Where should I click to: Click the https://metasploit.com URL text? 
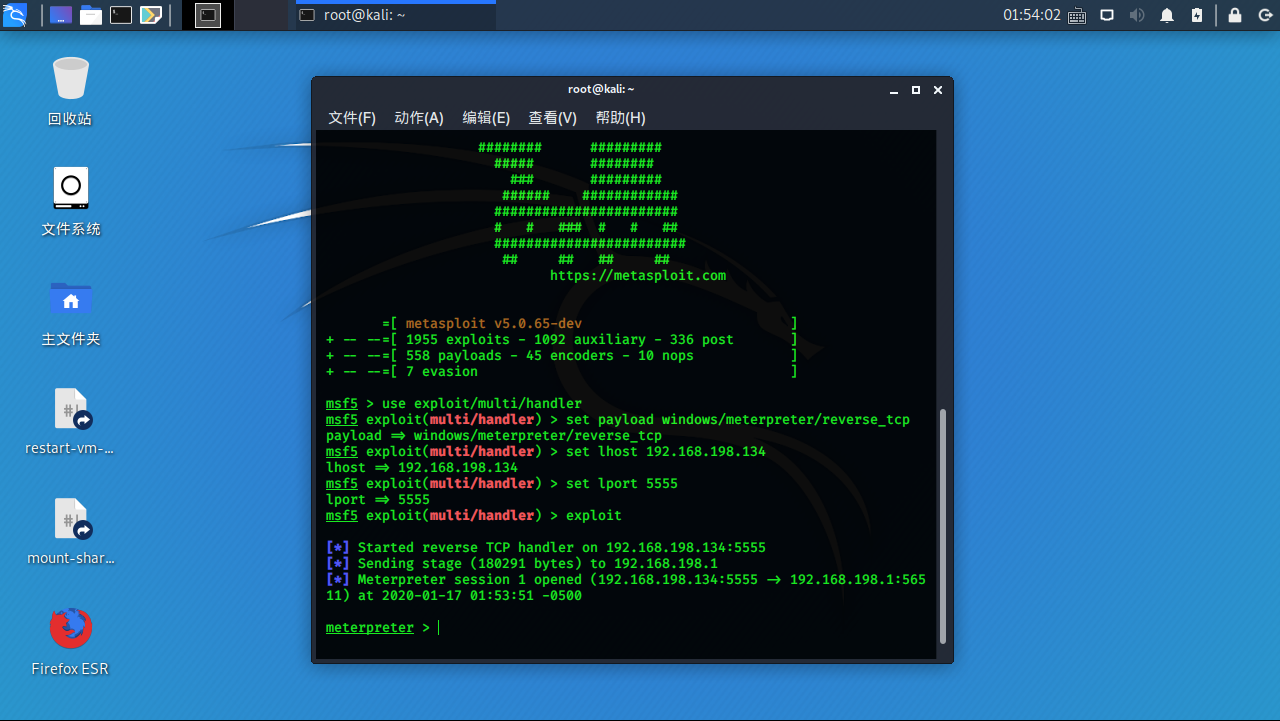tap(638, 275)
